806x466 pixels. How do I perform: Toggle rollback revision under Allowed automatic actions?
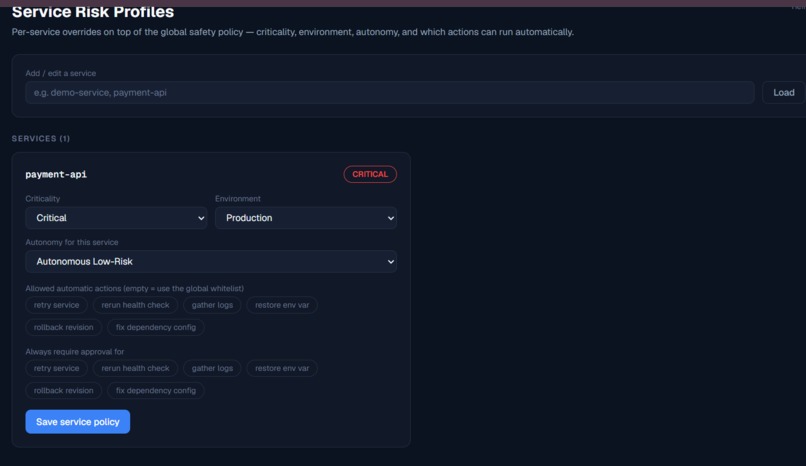[x=64, y=327]
